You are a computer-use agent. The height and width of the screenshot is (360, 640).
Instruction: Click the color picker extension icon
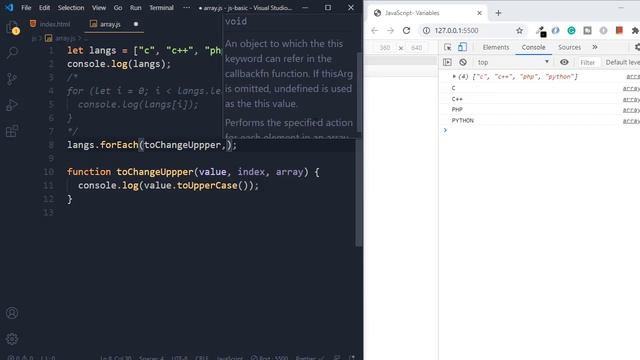(541, 31)
